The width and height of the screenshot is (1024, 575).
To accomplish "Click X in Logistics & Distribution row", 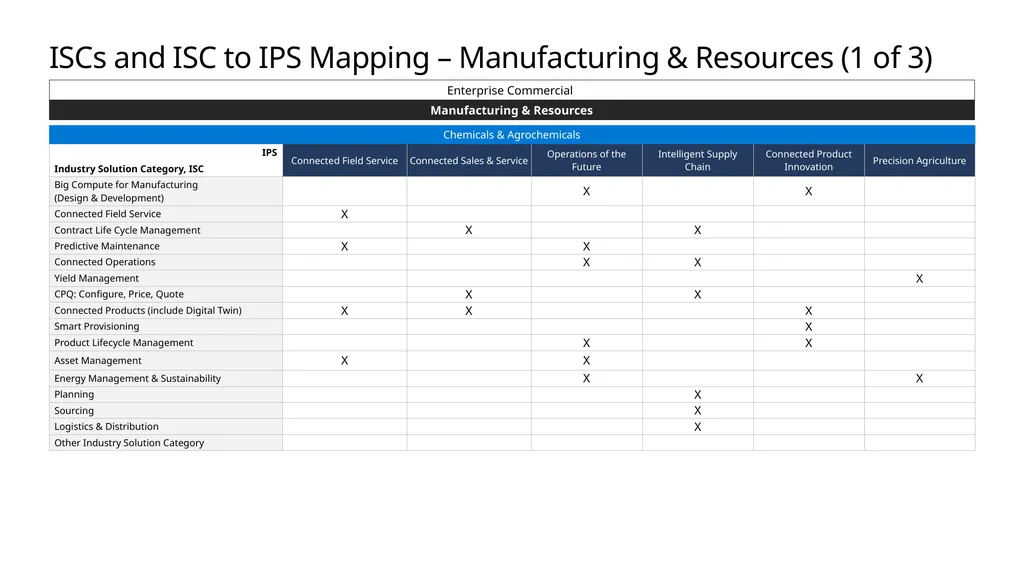I will pyautogui.click(x=697, y=427).
